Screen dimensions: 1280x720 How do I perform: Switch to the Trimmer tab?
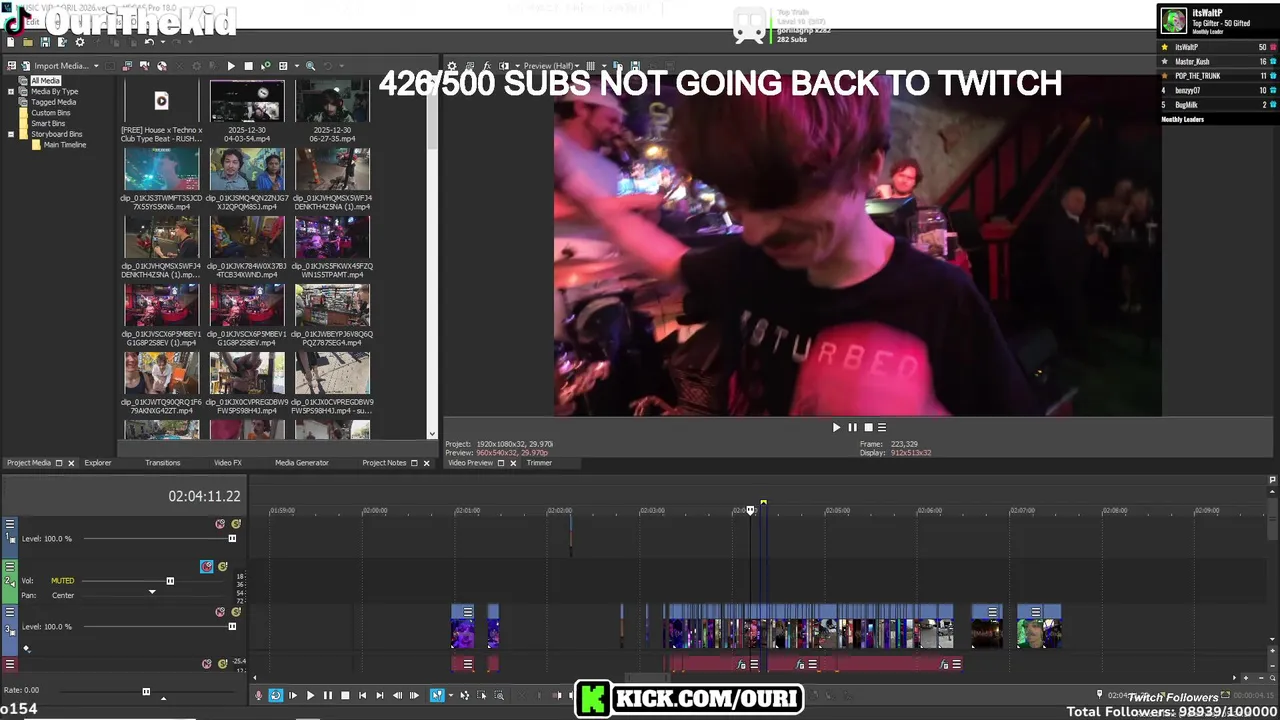[x=539, y=463]
